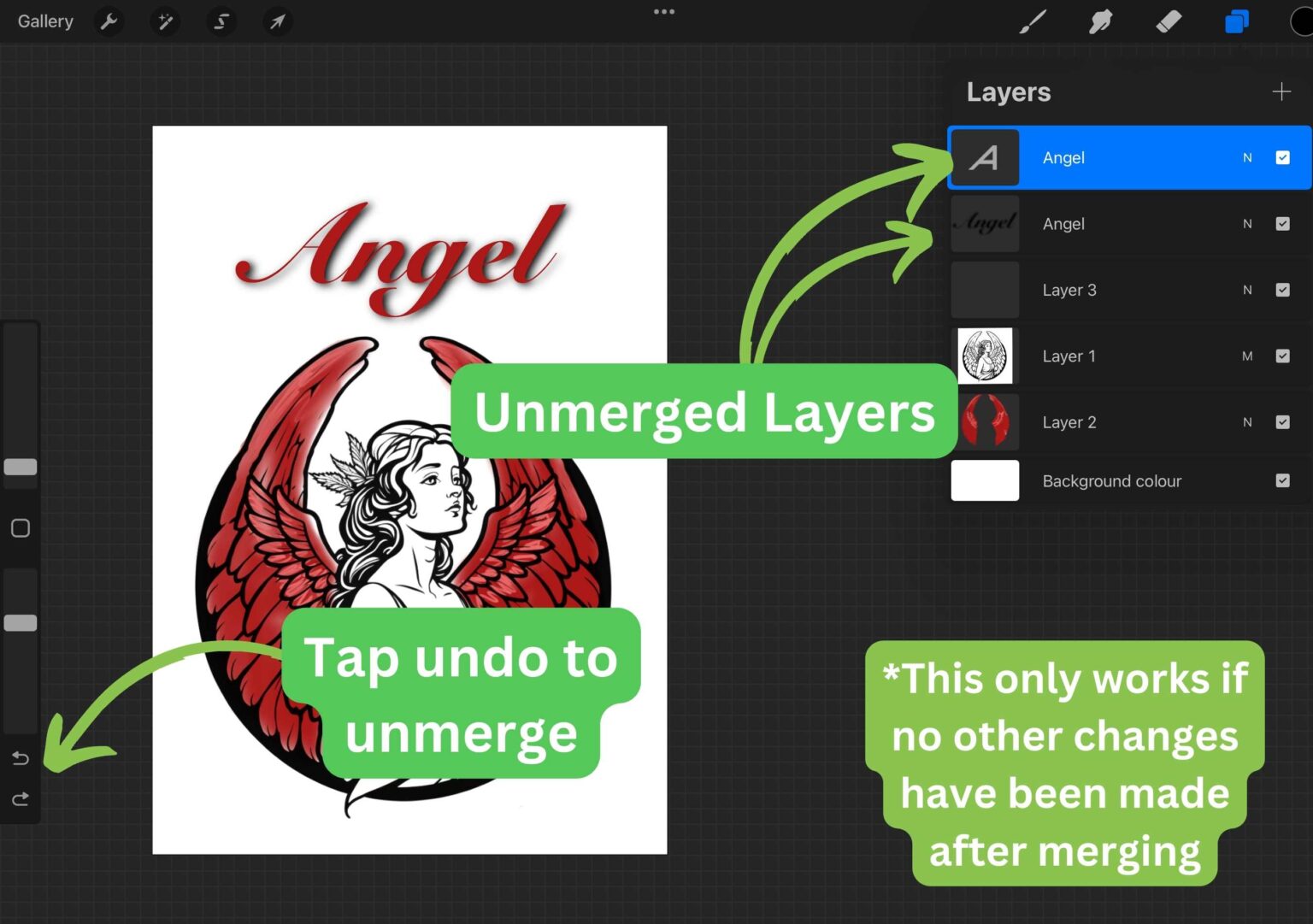Select the Smudge tool

[x=1100, y=21]
